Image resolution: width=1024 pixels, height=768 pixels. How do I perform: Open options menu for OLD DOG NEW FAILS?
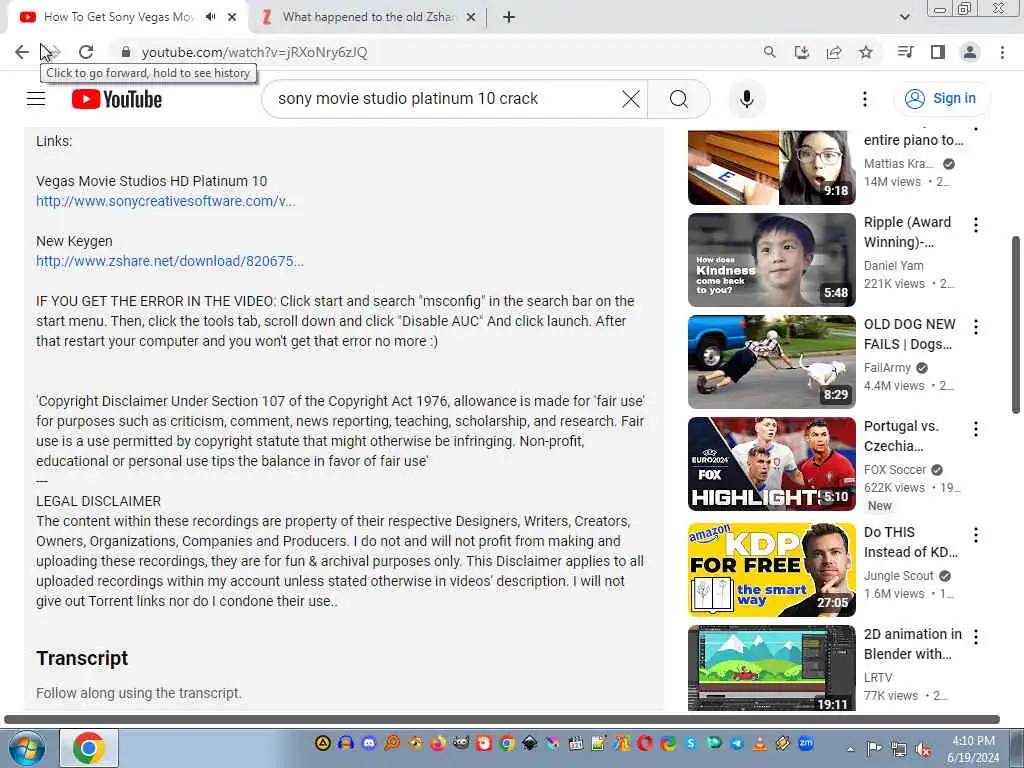pyautogui.click(x=976, y=327)
